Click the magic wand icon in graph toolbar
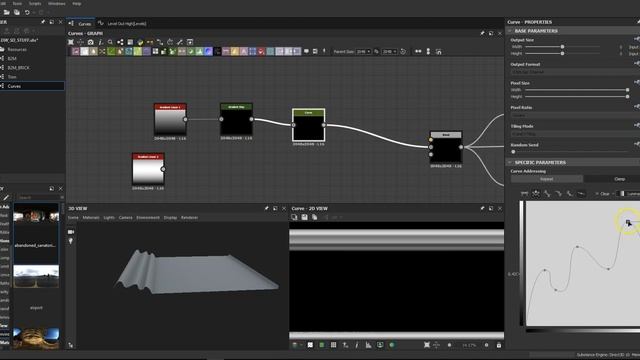This screenshot has height=360, width=640. coord(180,42)
